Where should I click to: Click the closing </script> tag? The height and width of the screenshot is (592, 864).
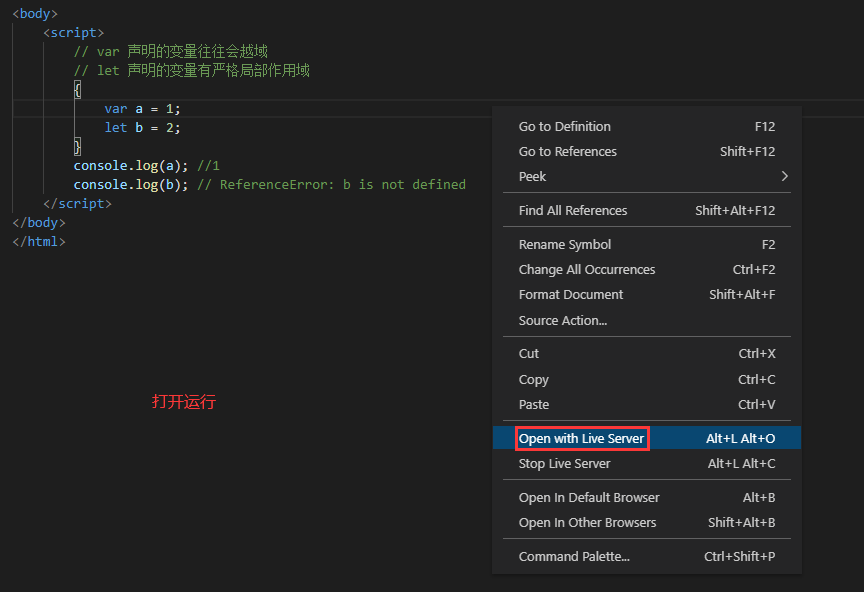[77, 203]
